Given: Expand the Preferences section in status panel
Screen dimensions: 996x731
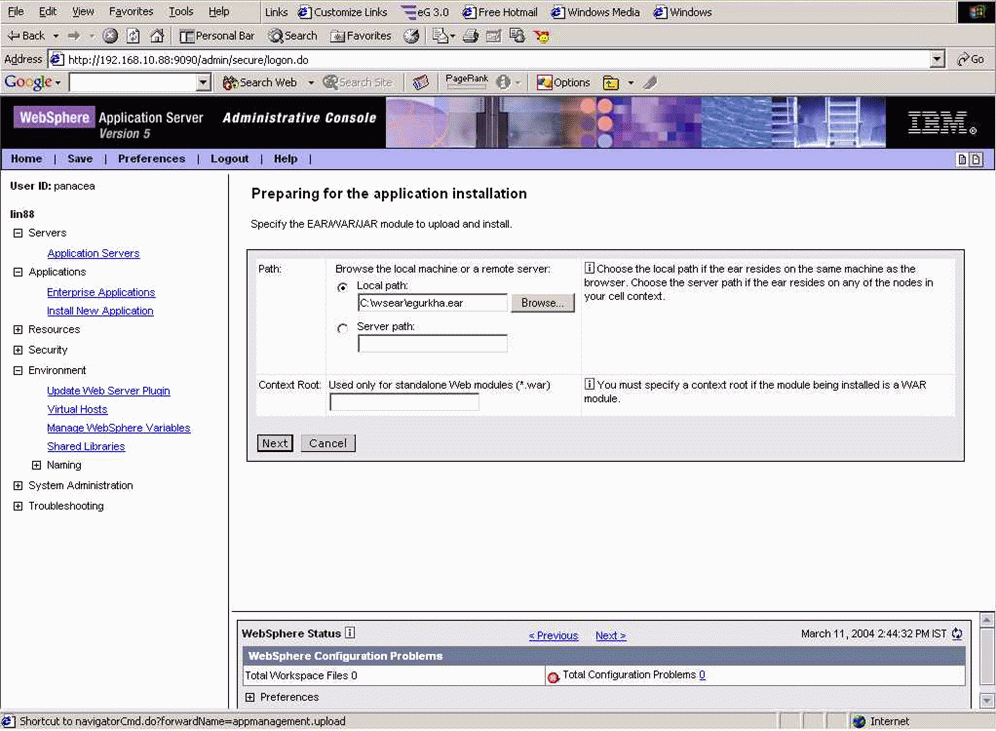Looking at the screenshot, I should 250,697.
